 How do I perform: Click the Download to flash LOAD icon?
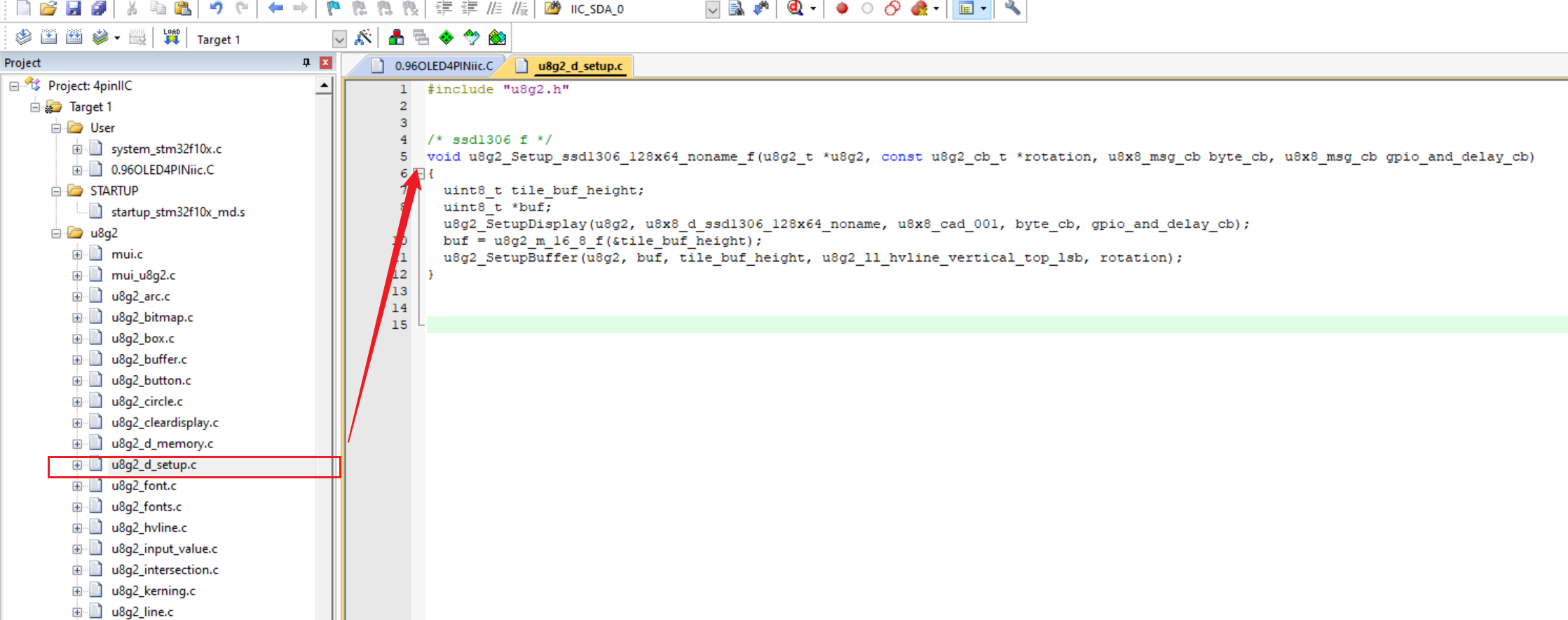coord(171,38)
